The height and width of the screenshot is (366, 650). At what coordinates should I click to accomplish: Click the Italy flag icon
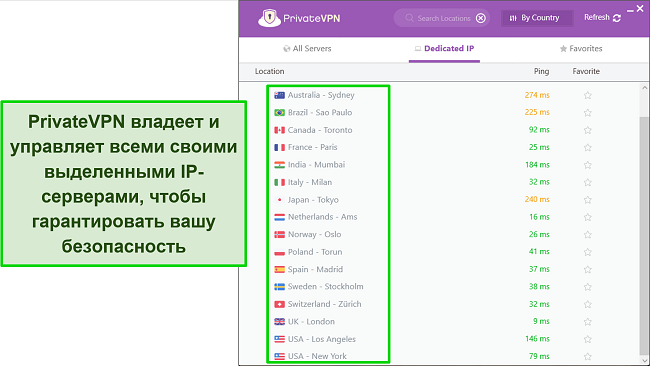click(279, 182)
